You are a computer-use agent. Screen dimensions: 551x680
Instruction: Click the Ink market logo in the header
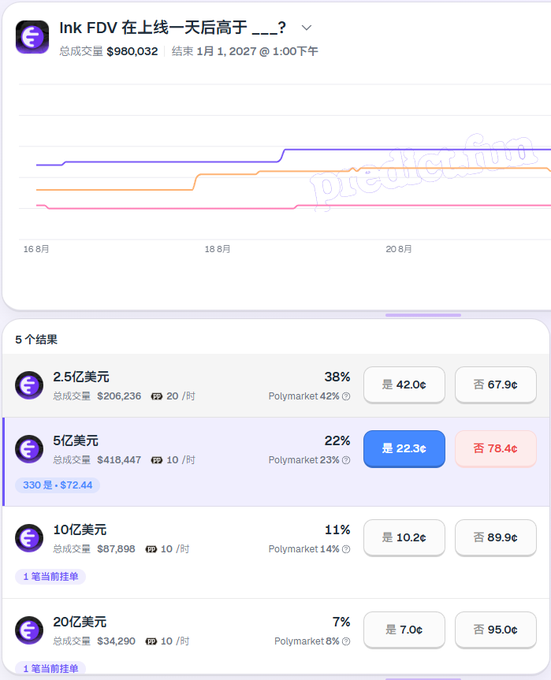[x=32, y=37]
